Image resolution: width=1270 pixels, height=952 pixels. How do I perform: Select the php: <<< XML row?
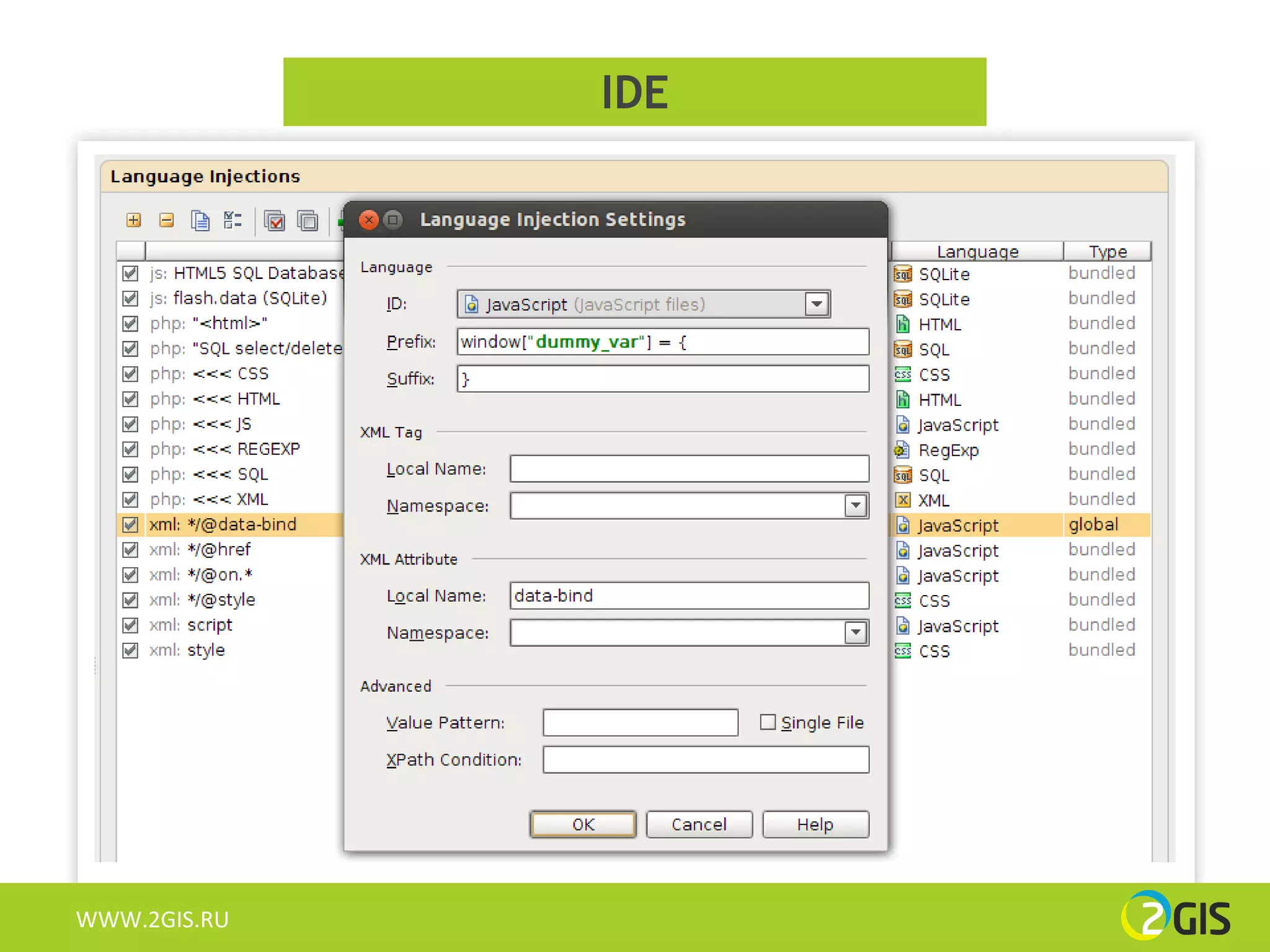click(230, 500)
